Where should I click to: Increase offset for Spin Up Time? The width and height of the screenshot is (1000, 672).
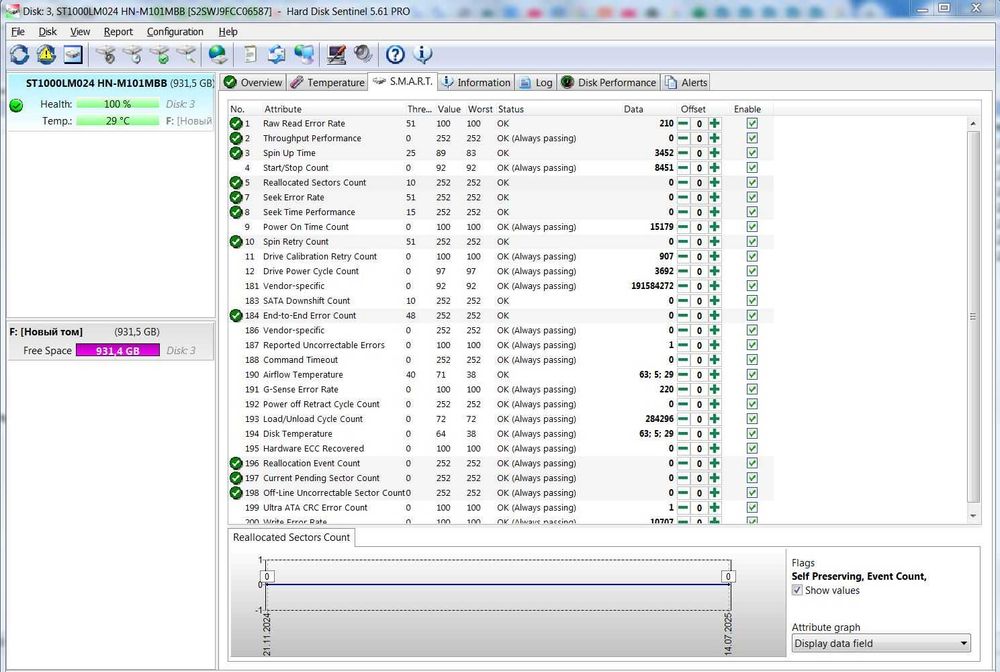(714, 153)
